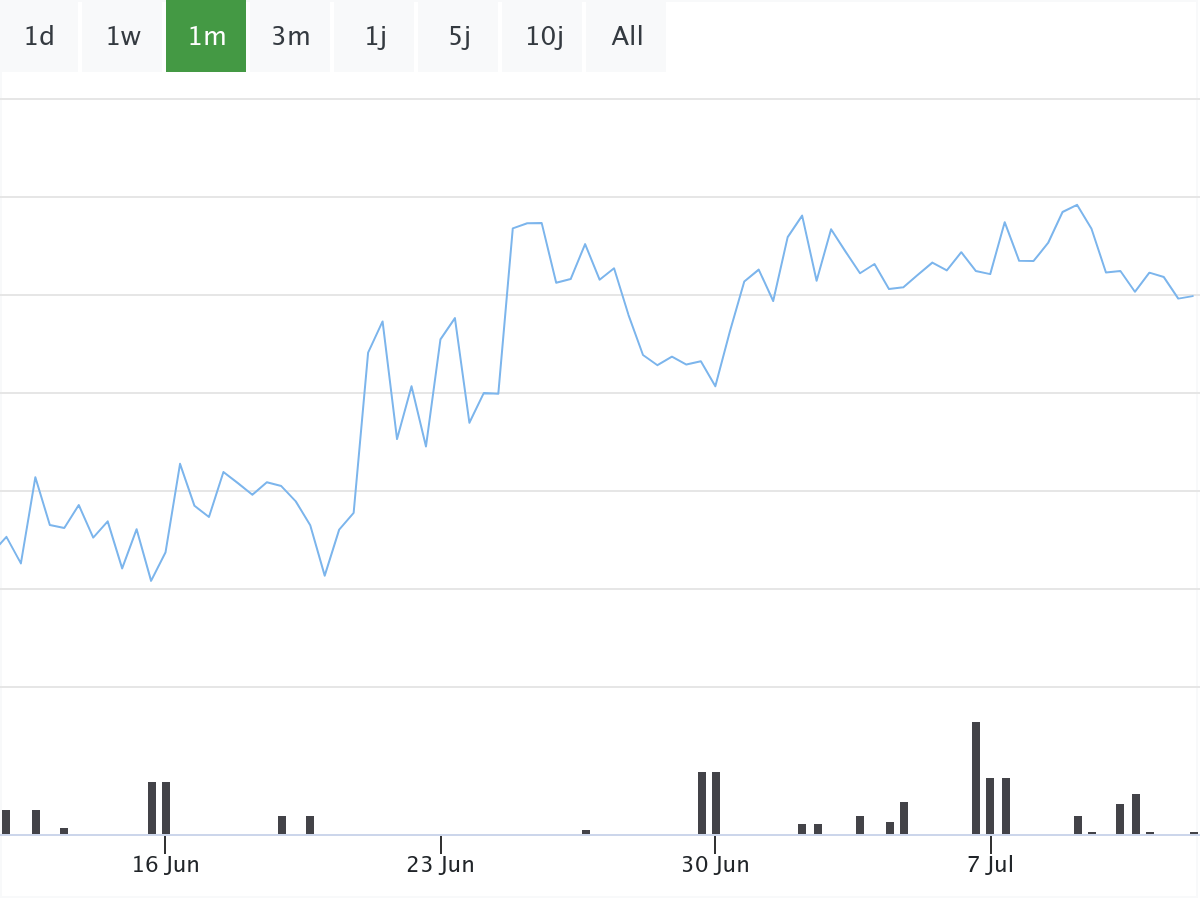The width and height of the screenshot is (1200, 900).
Task: Click the lowest point of the price line
Action: [x=151, y=580]
